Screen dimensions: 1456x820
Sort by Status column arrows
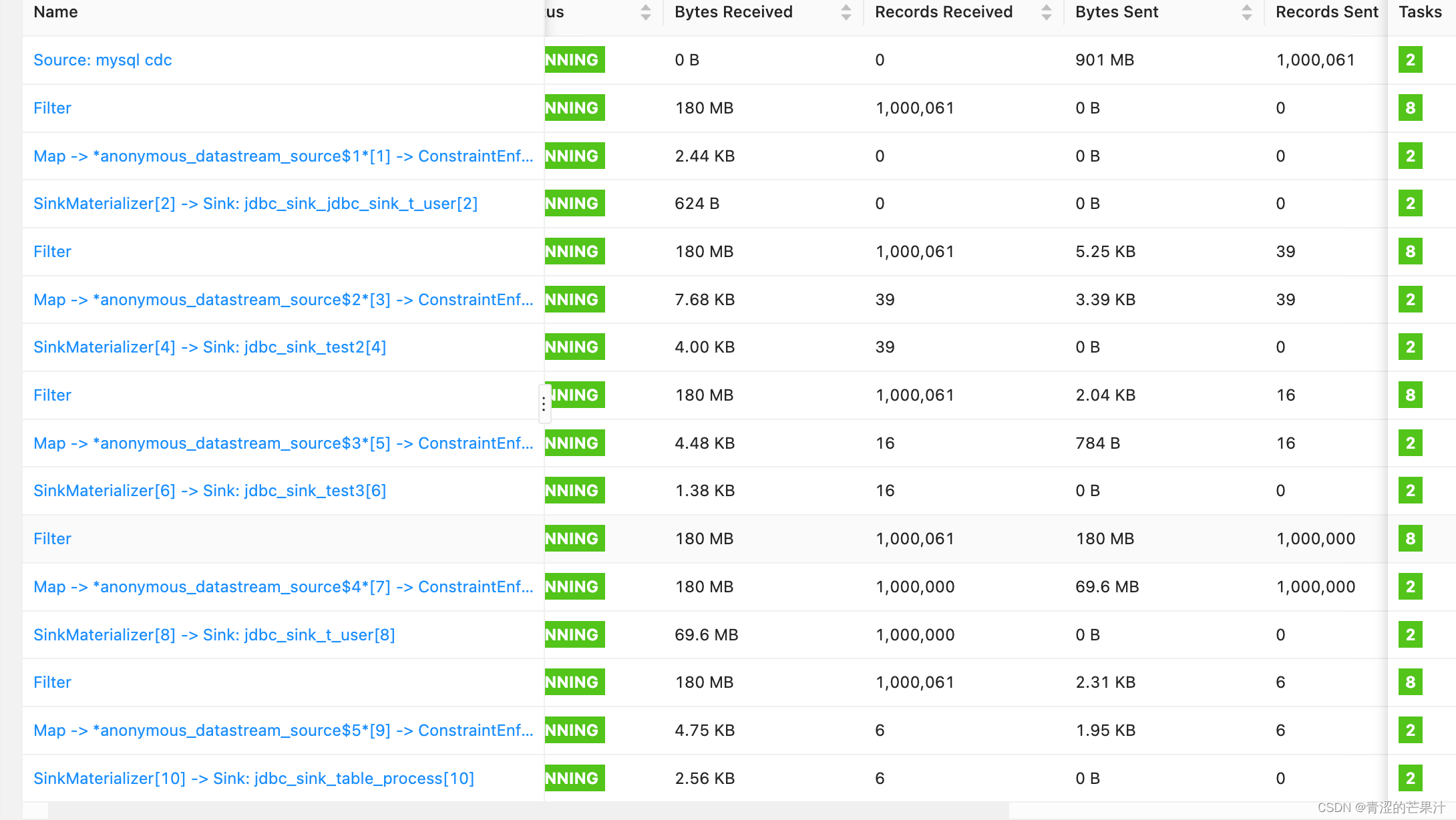(x=645, y=12)
